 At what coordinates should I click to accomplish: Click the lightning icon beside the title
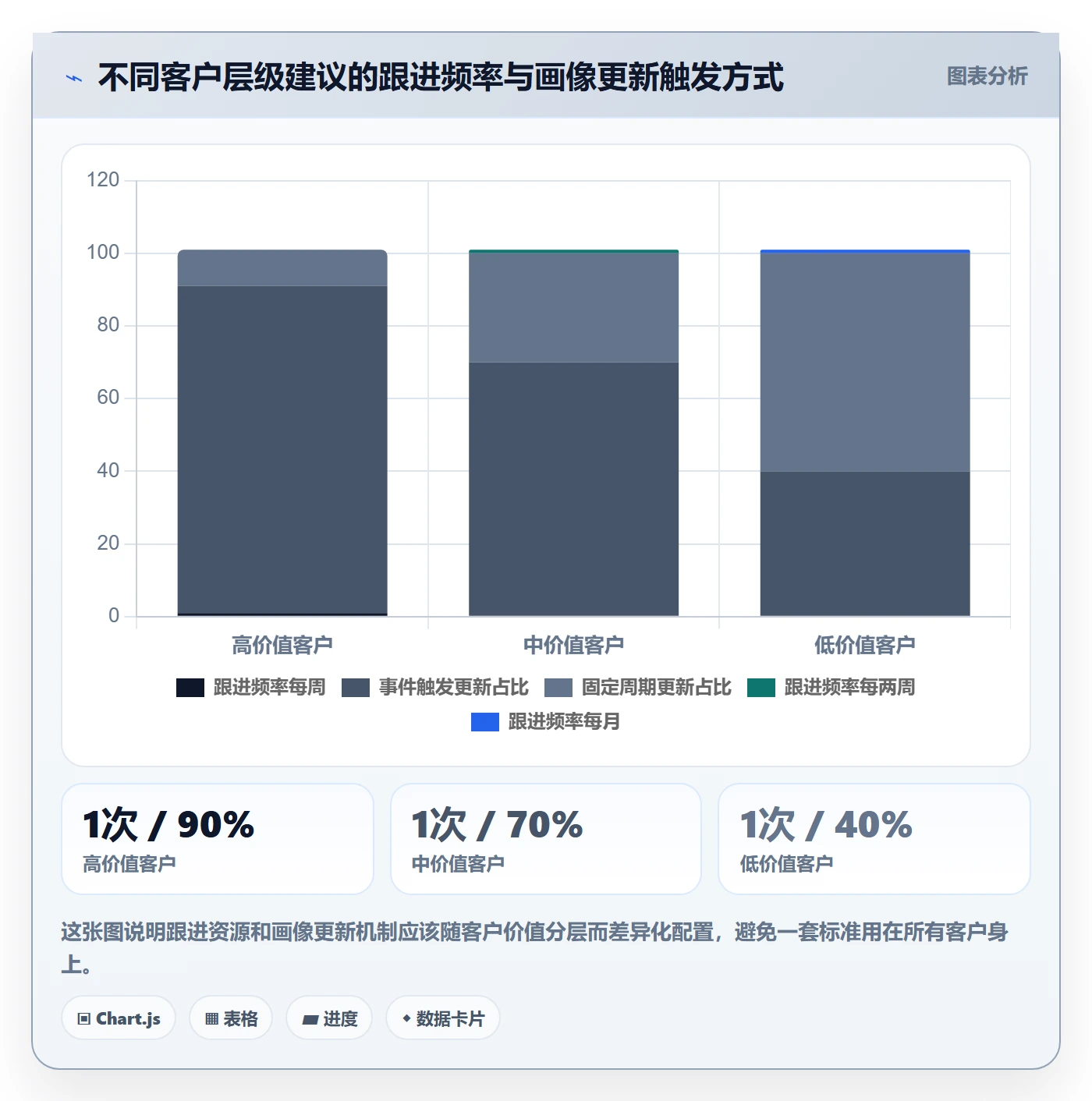[x=74, y=78]
